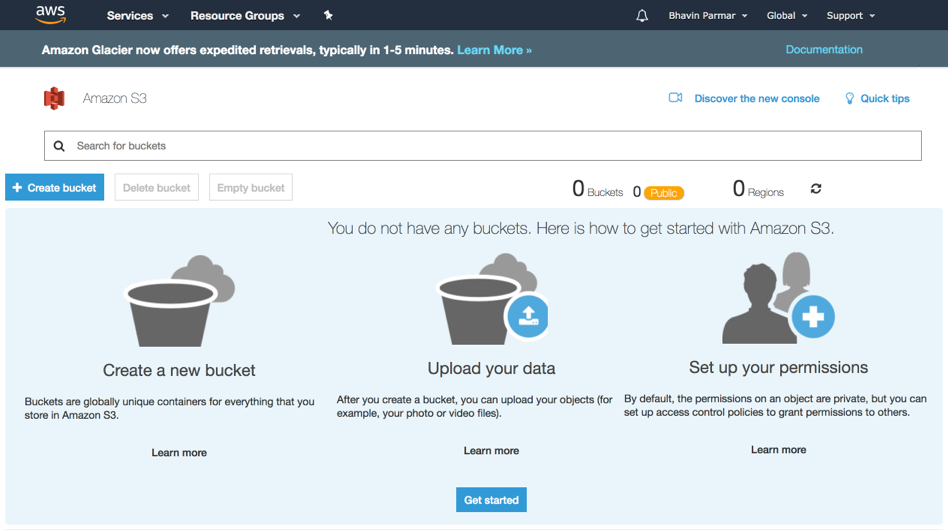Viewport: 948px width, 530px height.
Task: Refresh bucket list with the reload icon
Action: [816, 189]
